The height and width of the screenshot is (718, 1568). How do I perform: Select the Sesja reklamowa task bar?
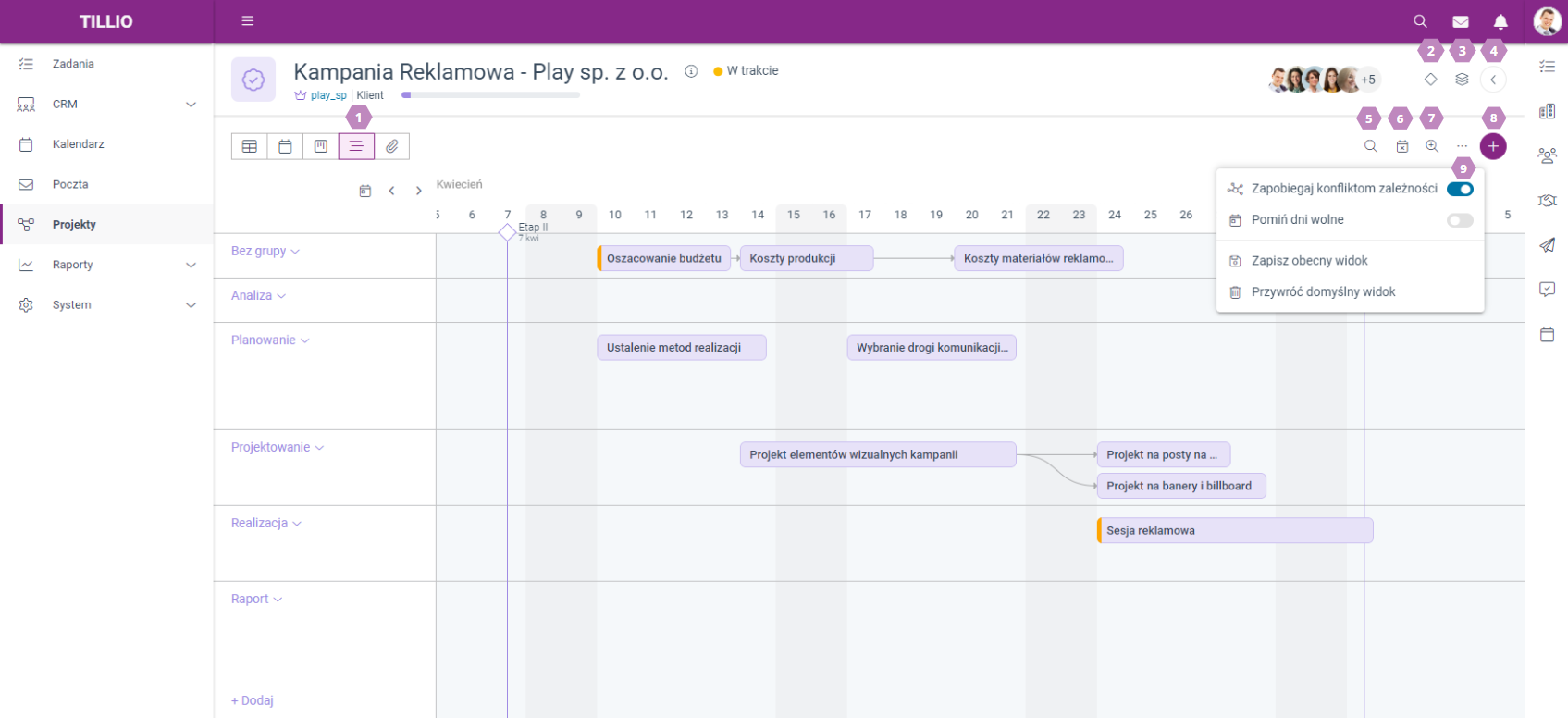pos(1235,530)
